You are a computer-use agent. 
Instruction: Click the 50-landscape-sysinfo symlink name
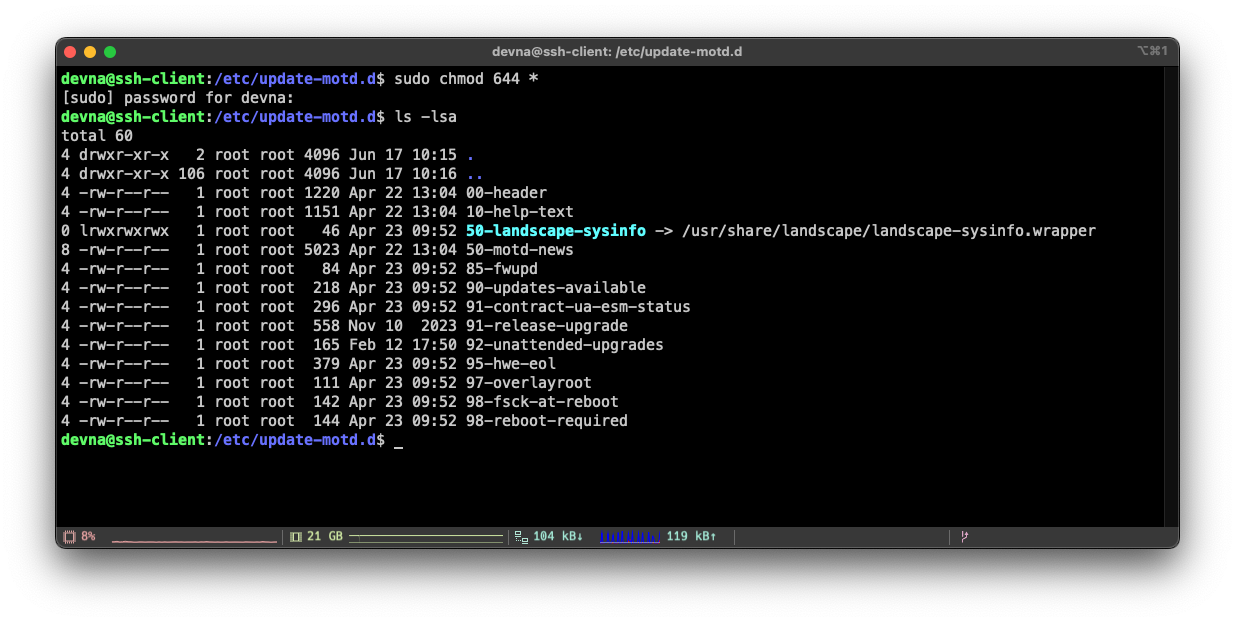(556, 231)
